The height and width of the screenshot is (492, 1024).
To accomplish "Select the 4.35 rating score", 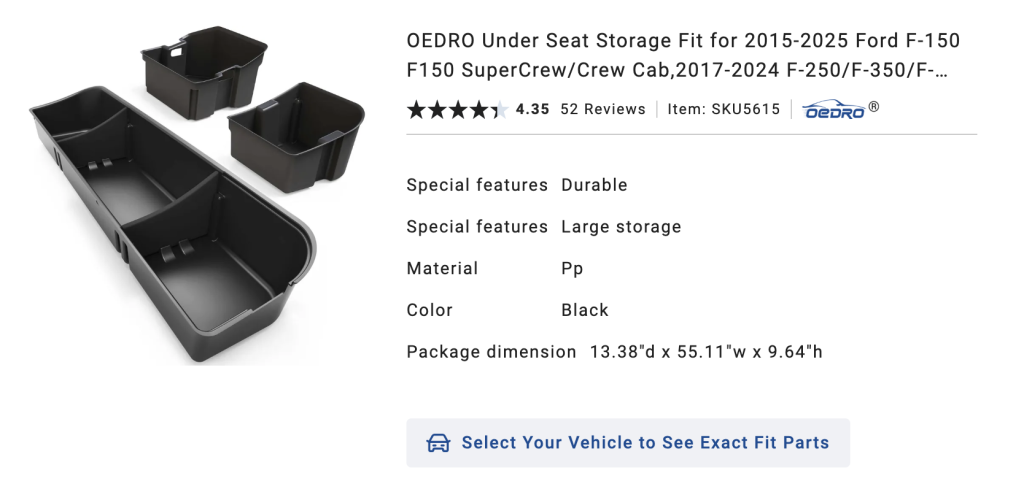I will pos(533,110).
